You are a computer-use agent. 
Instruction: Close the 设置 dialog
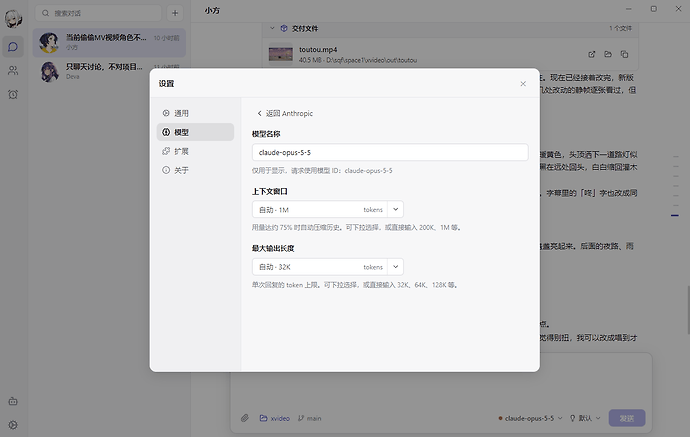[x=523, y=84]
